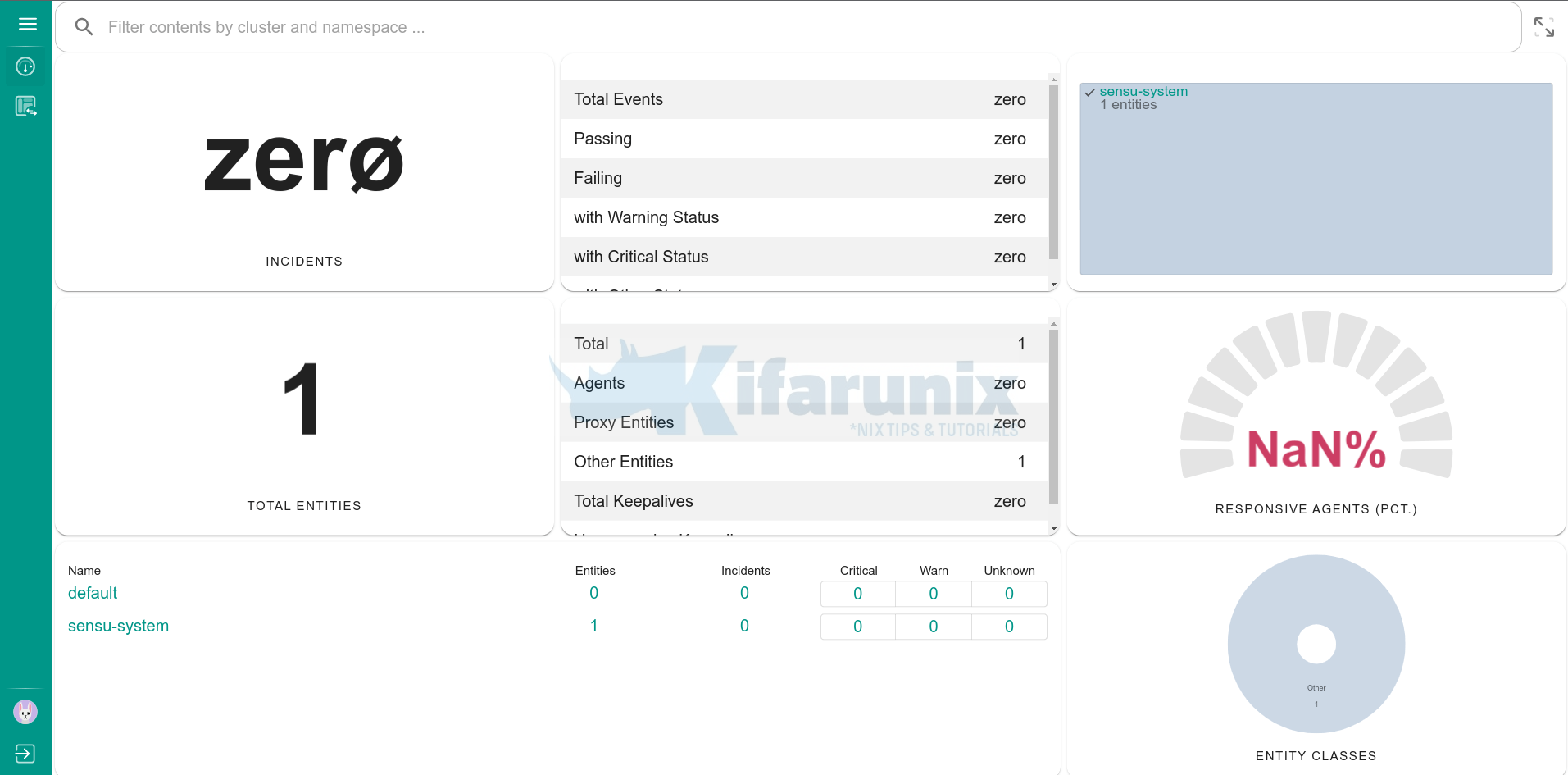
Task: Click the sensu-system row Unknown count cell
Action: [x=1009, y=627]
